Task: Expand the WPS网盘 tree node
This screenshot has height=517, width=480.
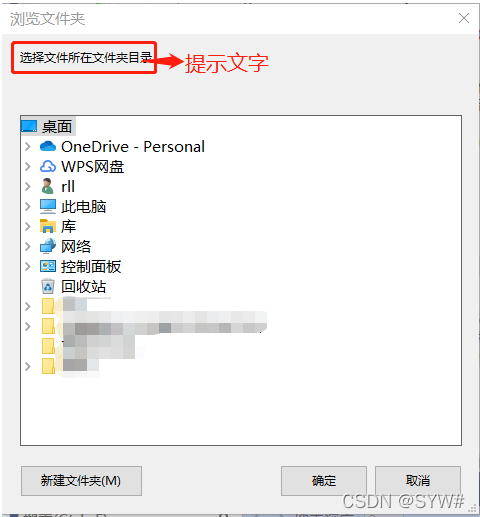Action: click(x=28, y=166)
